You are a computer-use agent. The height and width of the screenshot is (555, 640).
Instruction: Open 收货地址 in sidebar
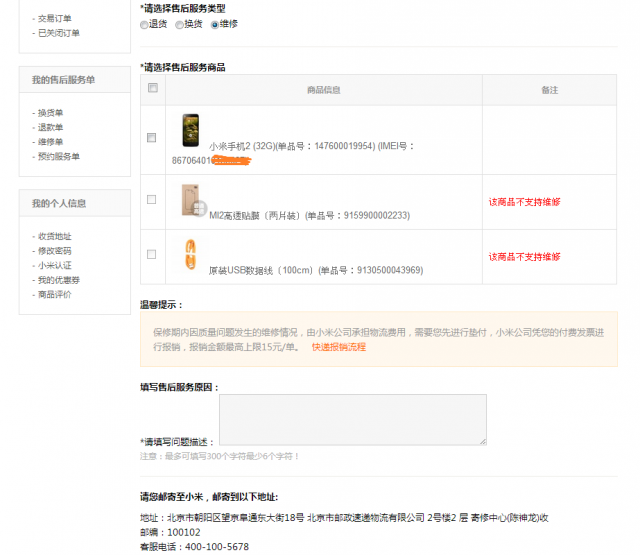click(55, 236)
